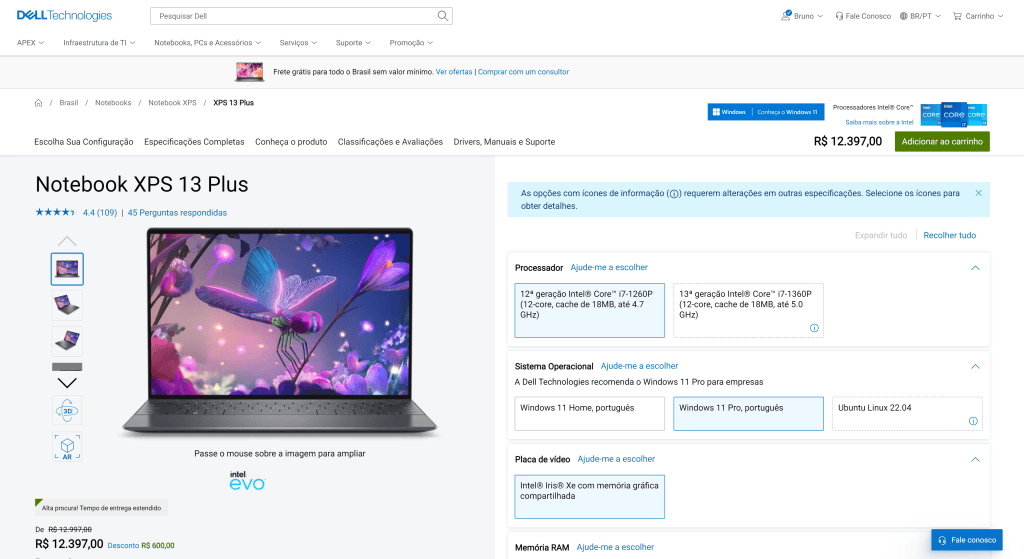Click Notebook XPS breadcrumb
This screenshot has width=1024, height=559.
click(172, 103)
